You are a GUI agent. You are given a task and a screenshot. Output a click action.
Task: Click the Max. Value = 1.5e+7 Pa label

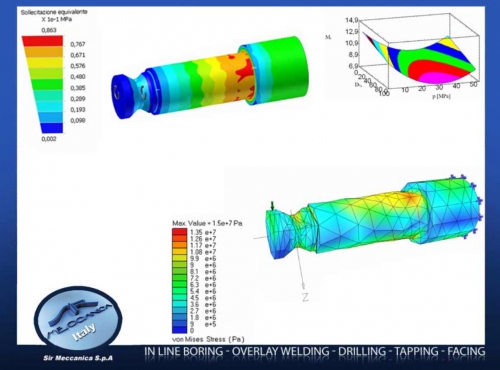(207, 223)
